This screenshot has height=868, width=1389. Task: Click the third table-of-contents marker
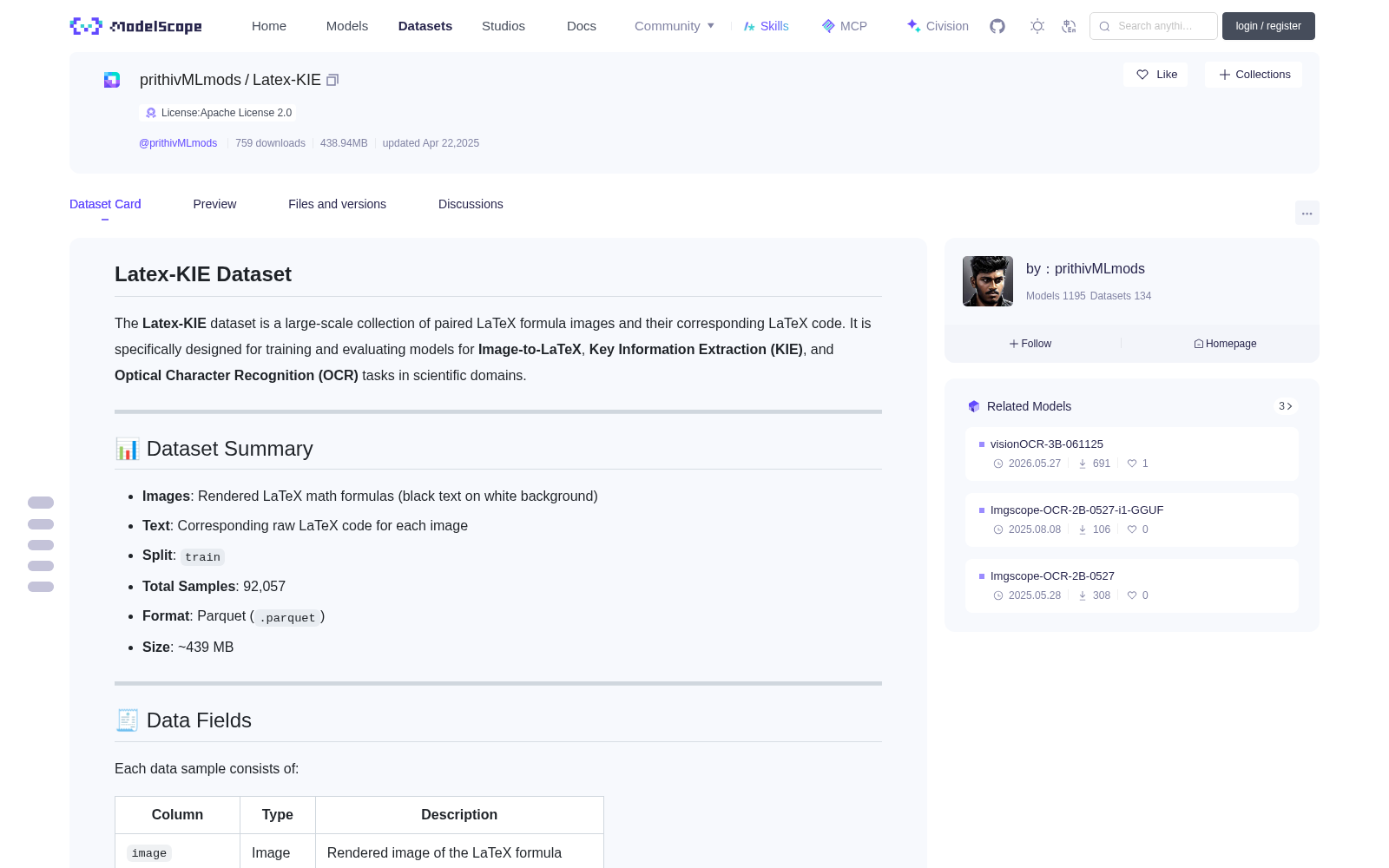pyautogui.click(x=41, y=545)
